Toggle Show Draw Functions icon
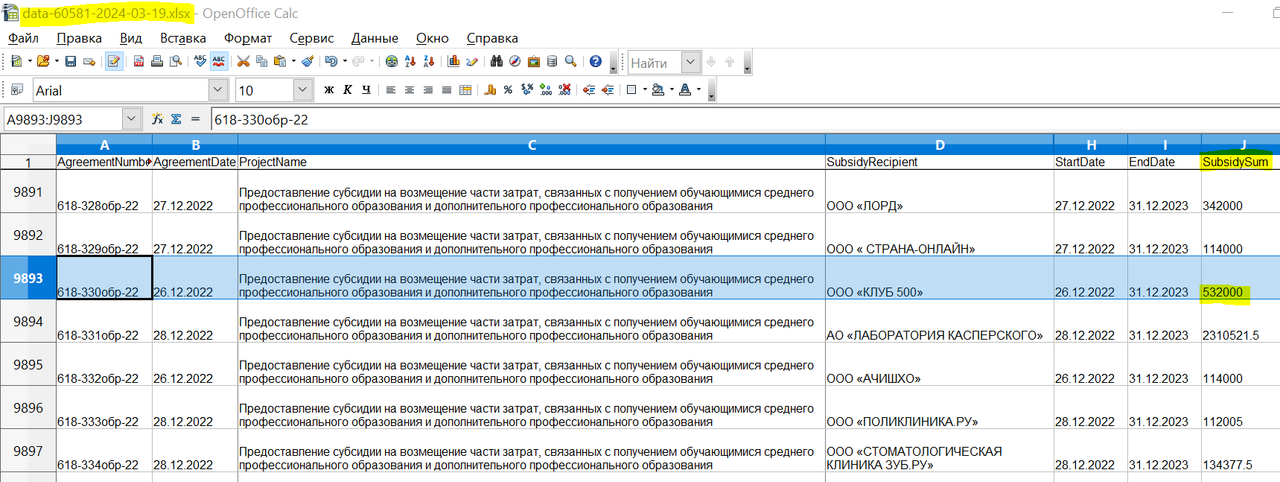The image size is (1280, 482). click(x=472, y=61)
